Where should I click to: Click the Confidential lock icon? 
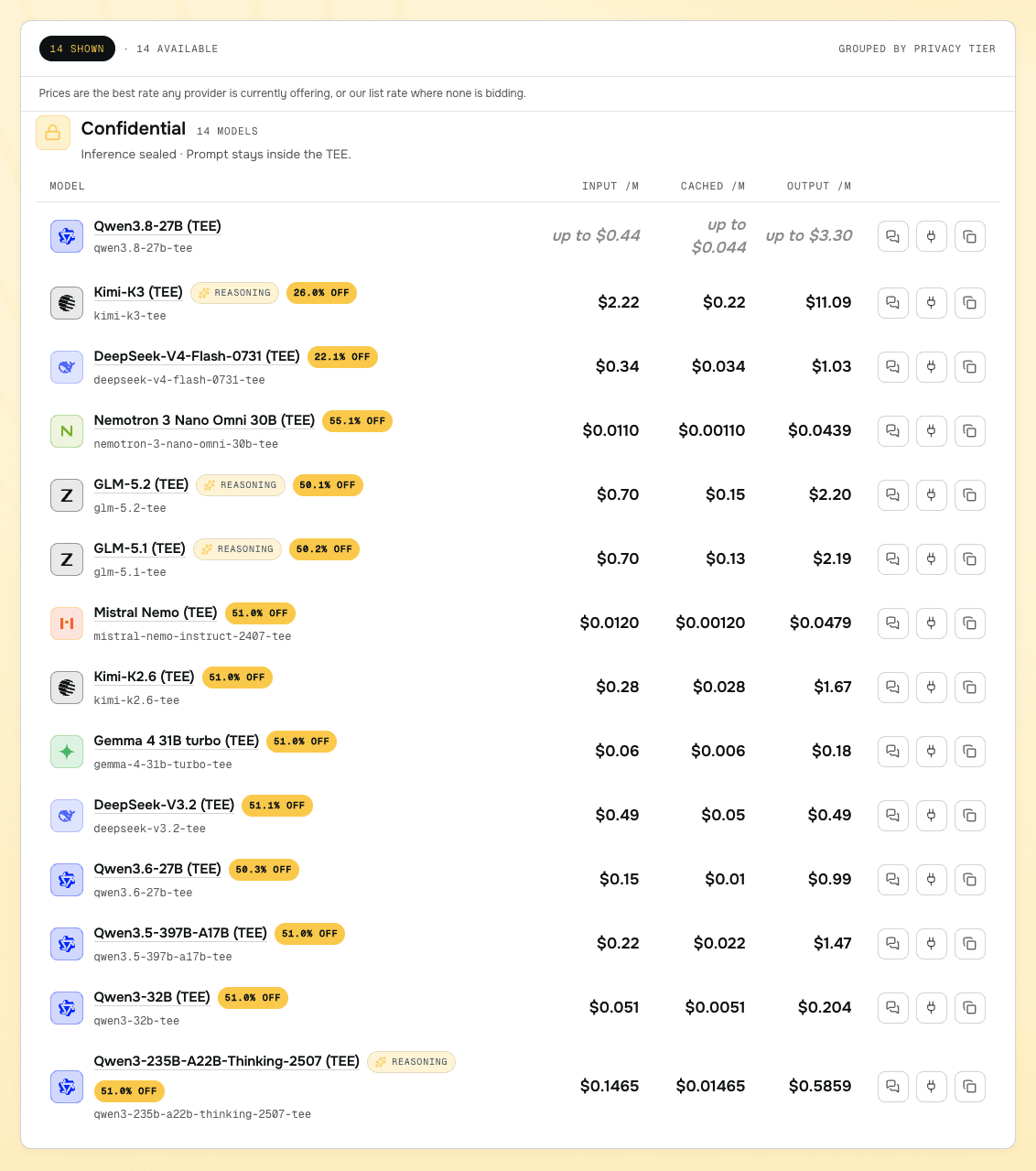click(53, 133)
